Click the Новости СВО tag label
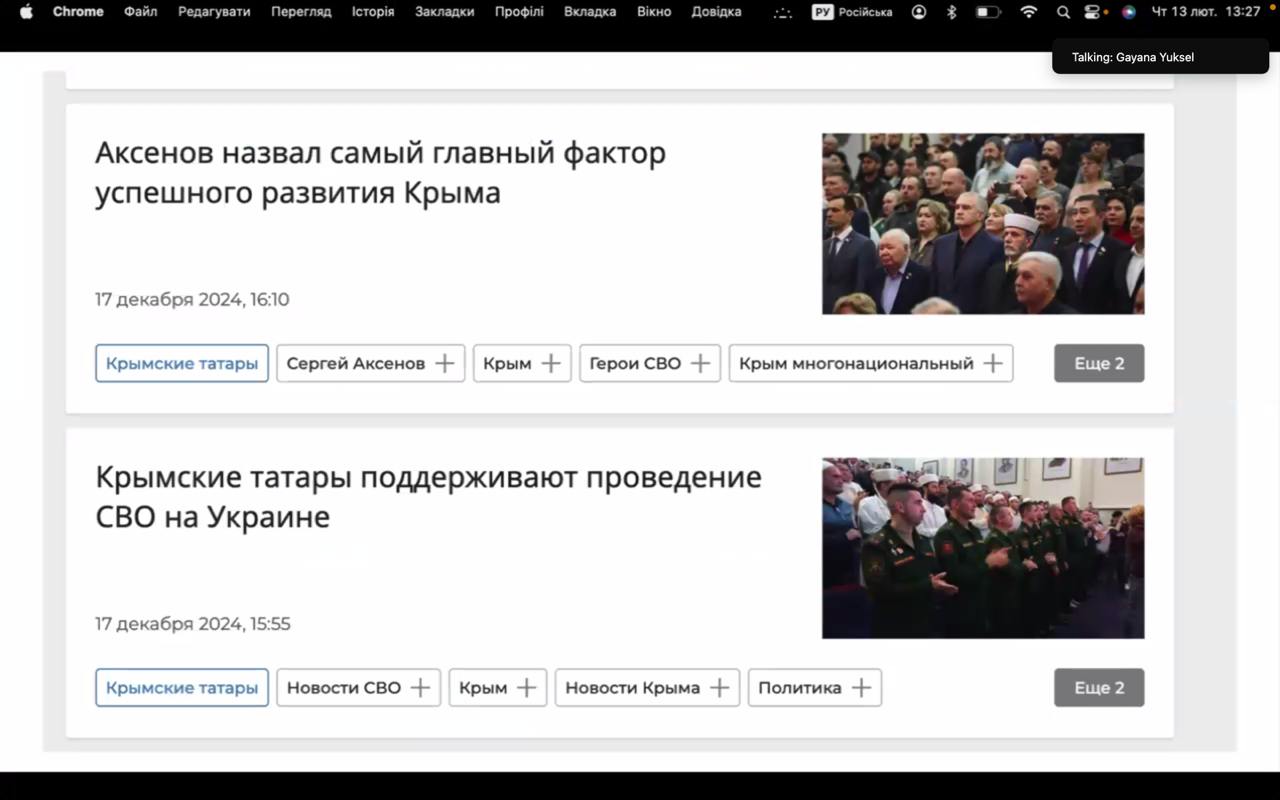The image size is (1280, 800). (x=344, y=687)
